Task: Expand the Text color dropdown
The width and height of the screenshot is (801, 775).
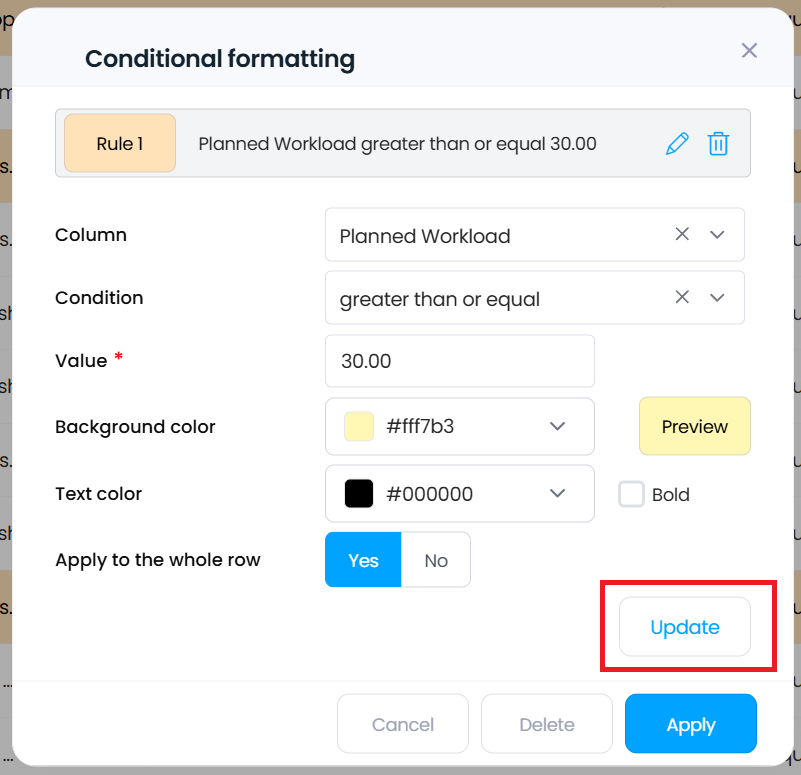Action: (x=558, y=494)
